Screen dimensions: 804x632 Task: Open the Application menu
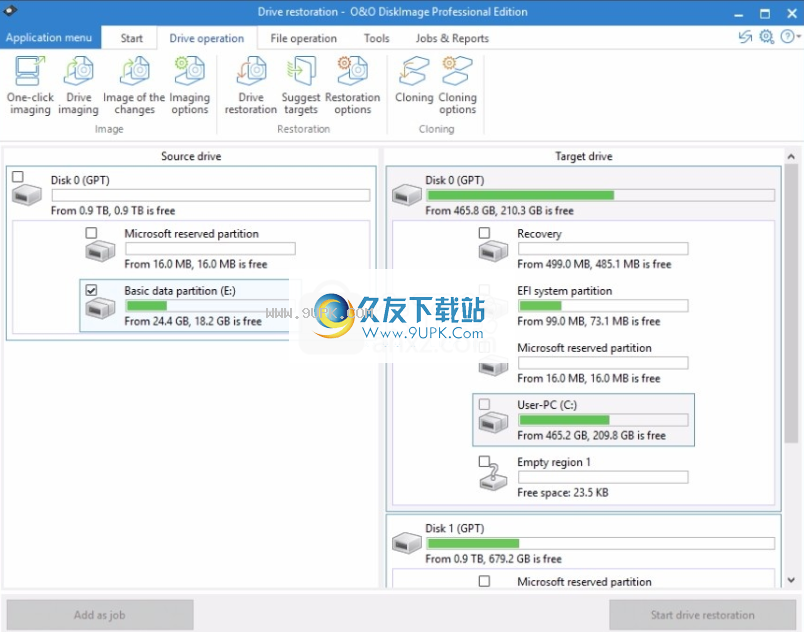(x=50, y=37)
